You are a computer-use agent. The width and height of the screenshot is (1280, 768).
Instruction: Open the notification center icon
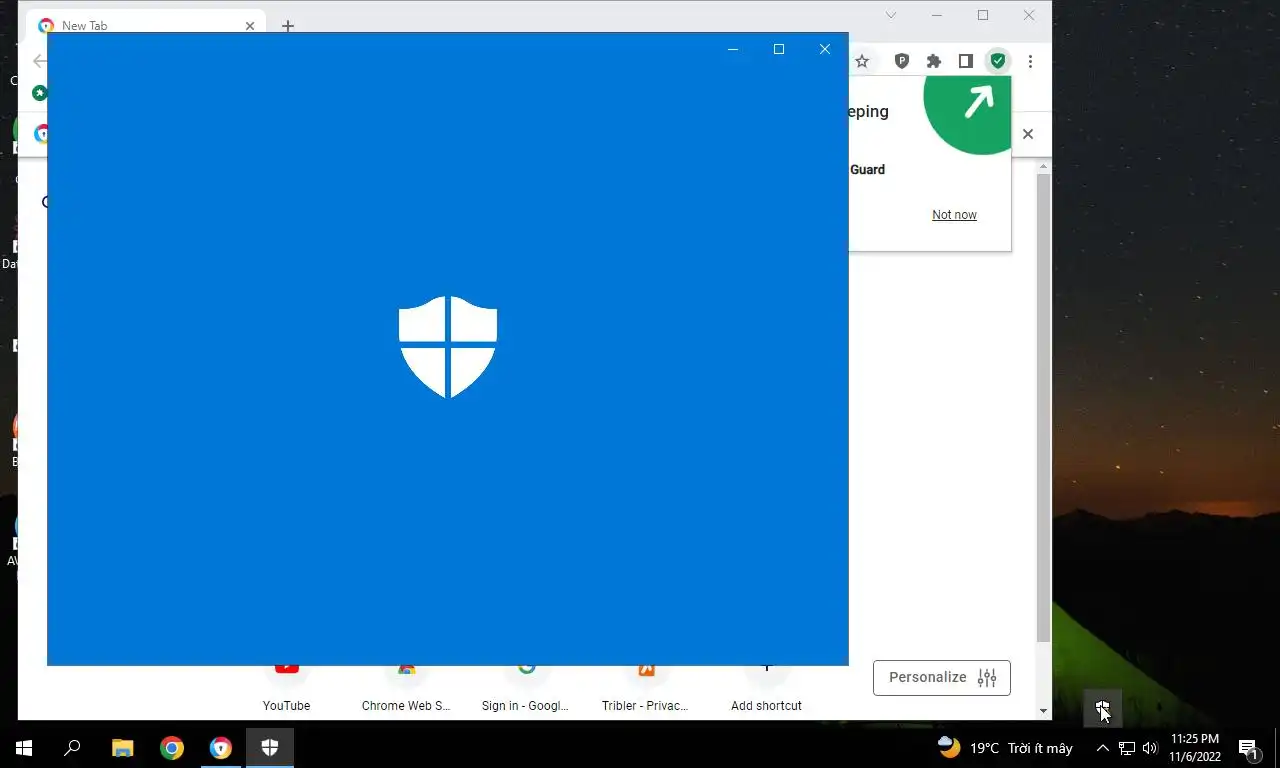click(x=1249, y=747)
